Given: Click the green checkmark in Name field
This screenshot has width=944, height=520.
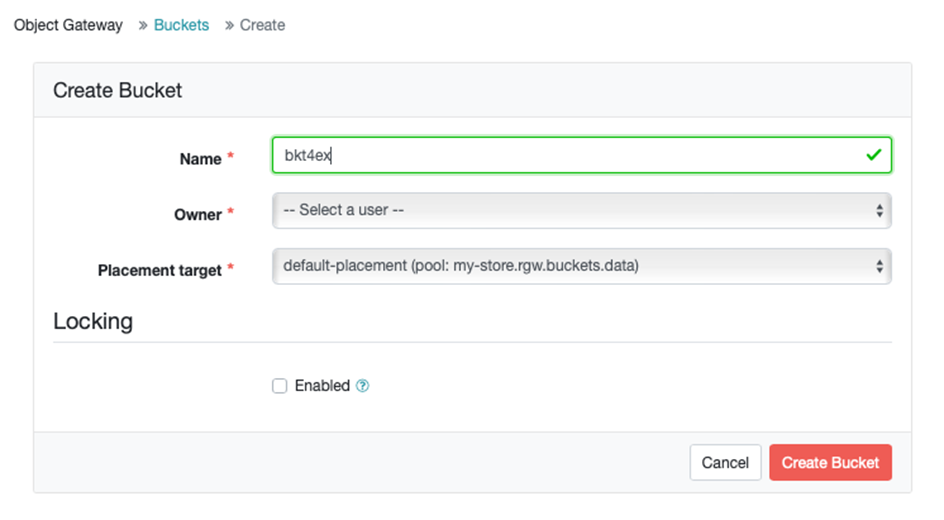Looking at the screenshot, I should click(874, 155).
